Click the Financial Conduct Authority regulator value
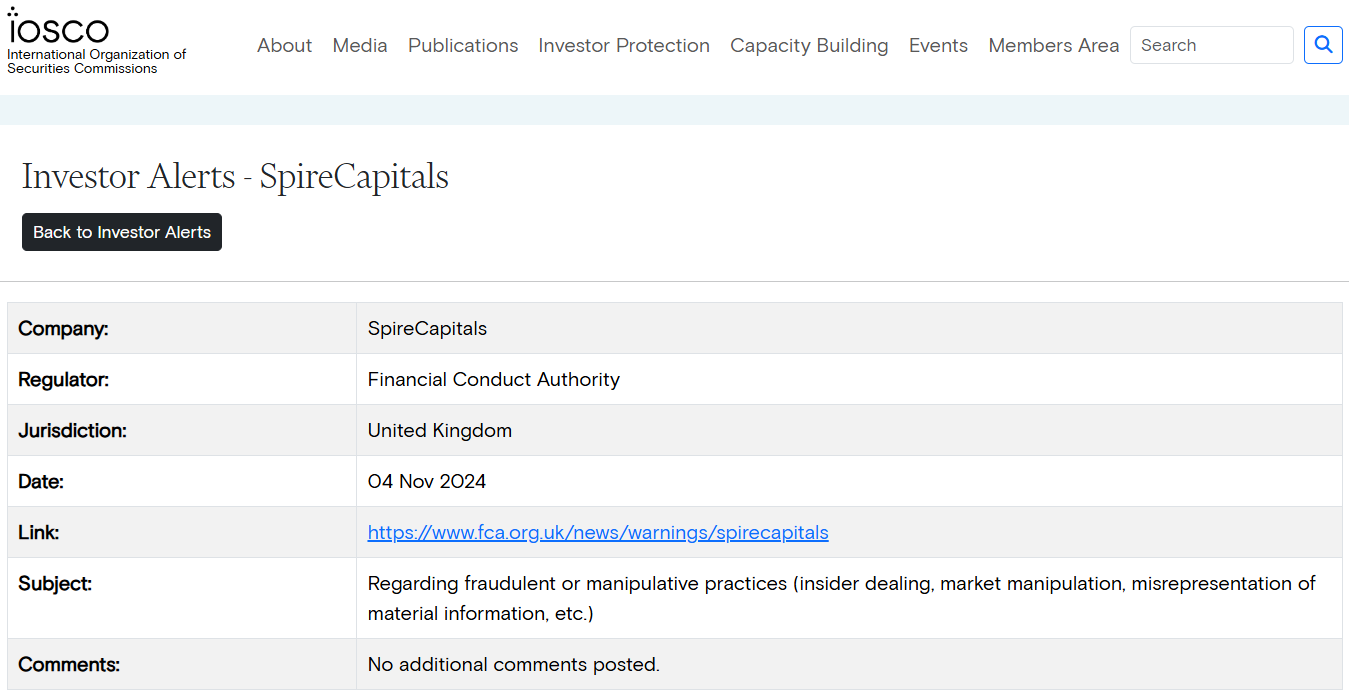 494,380
